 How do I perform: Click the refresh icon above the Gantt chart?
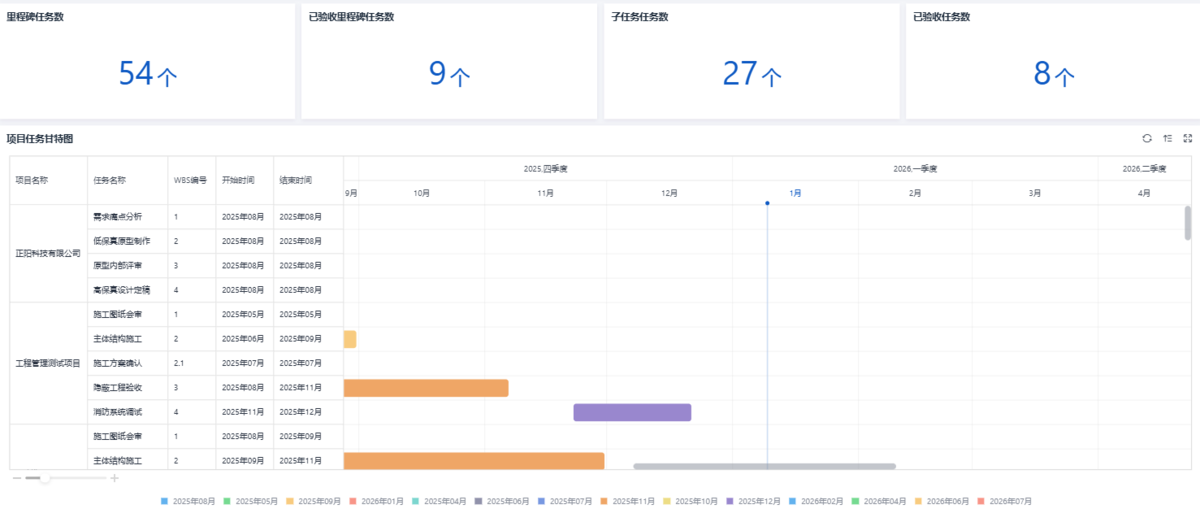tap(1147, 138)
